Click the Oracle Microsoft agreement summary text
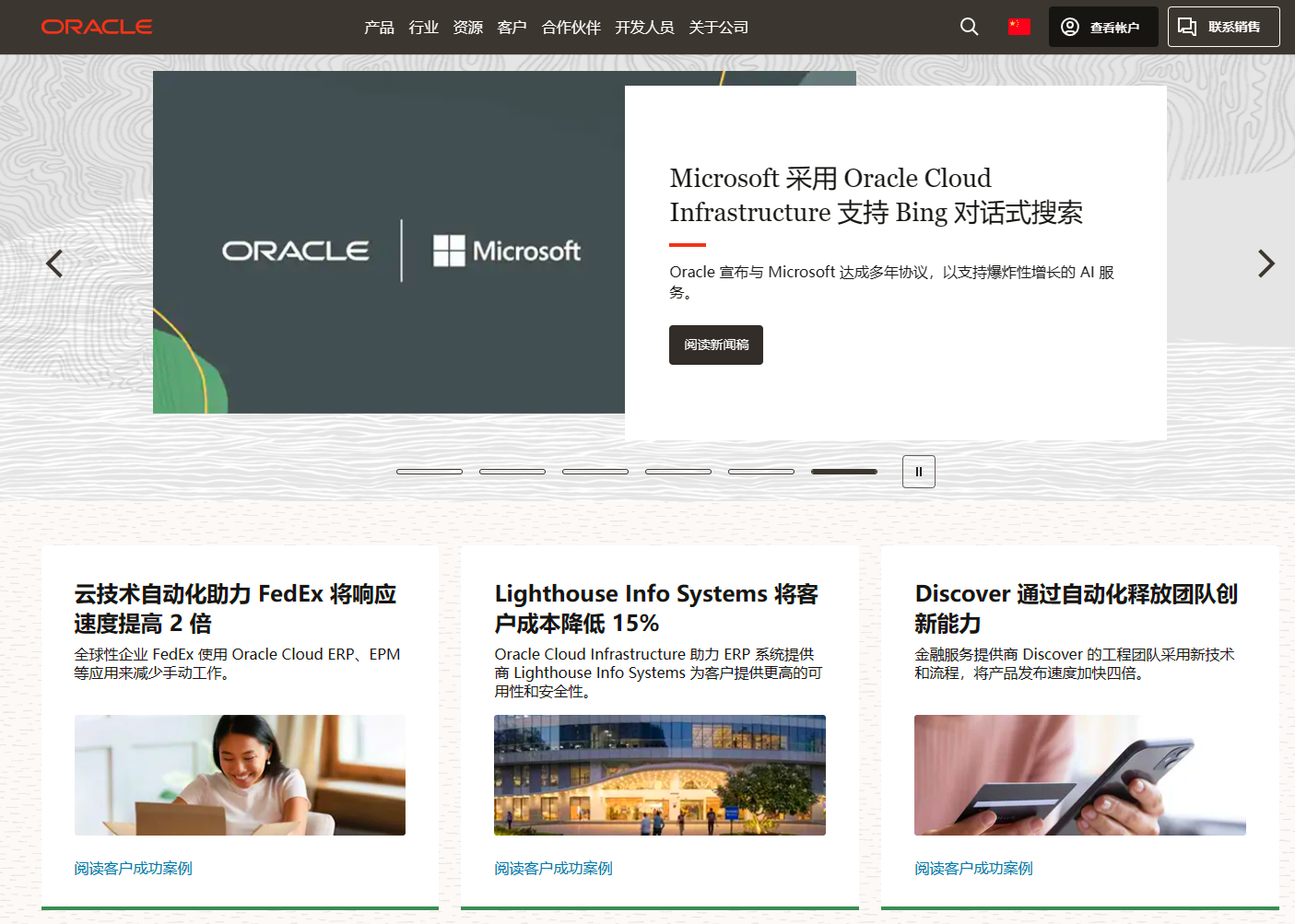This screenshot has width=1295, height=924. (x=891, y=282)
